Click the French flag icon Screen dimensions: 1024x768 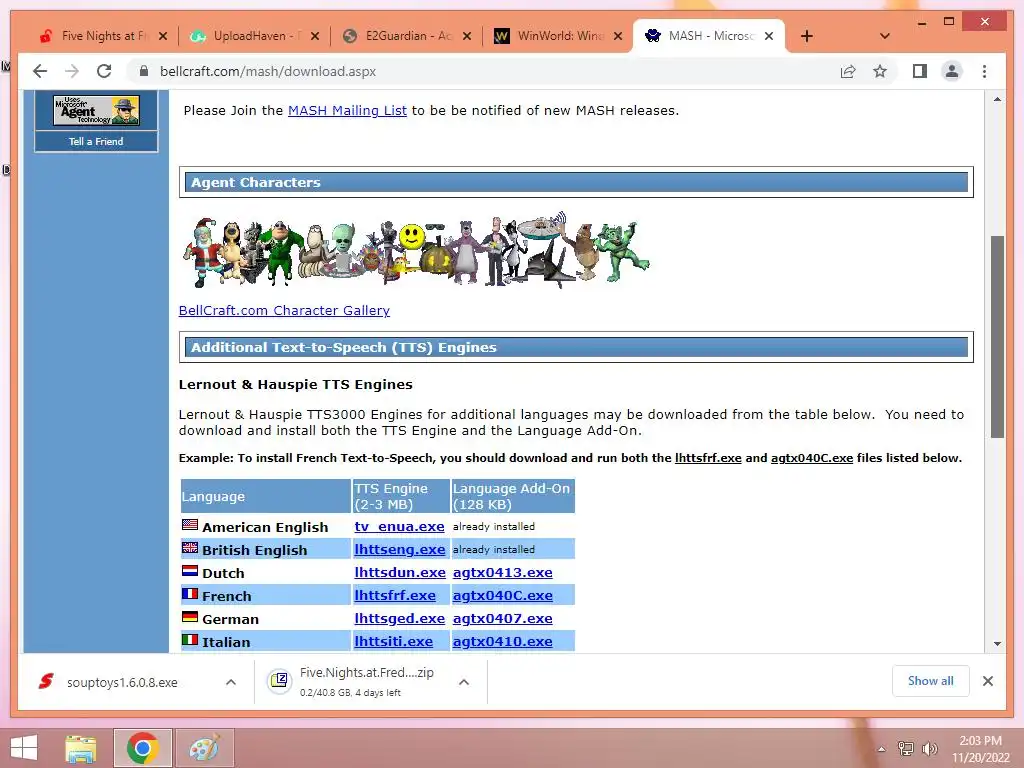point(190,593)
